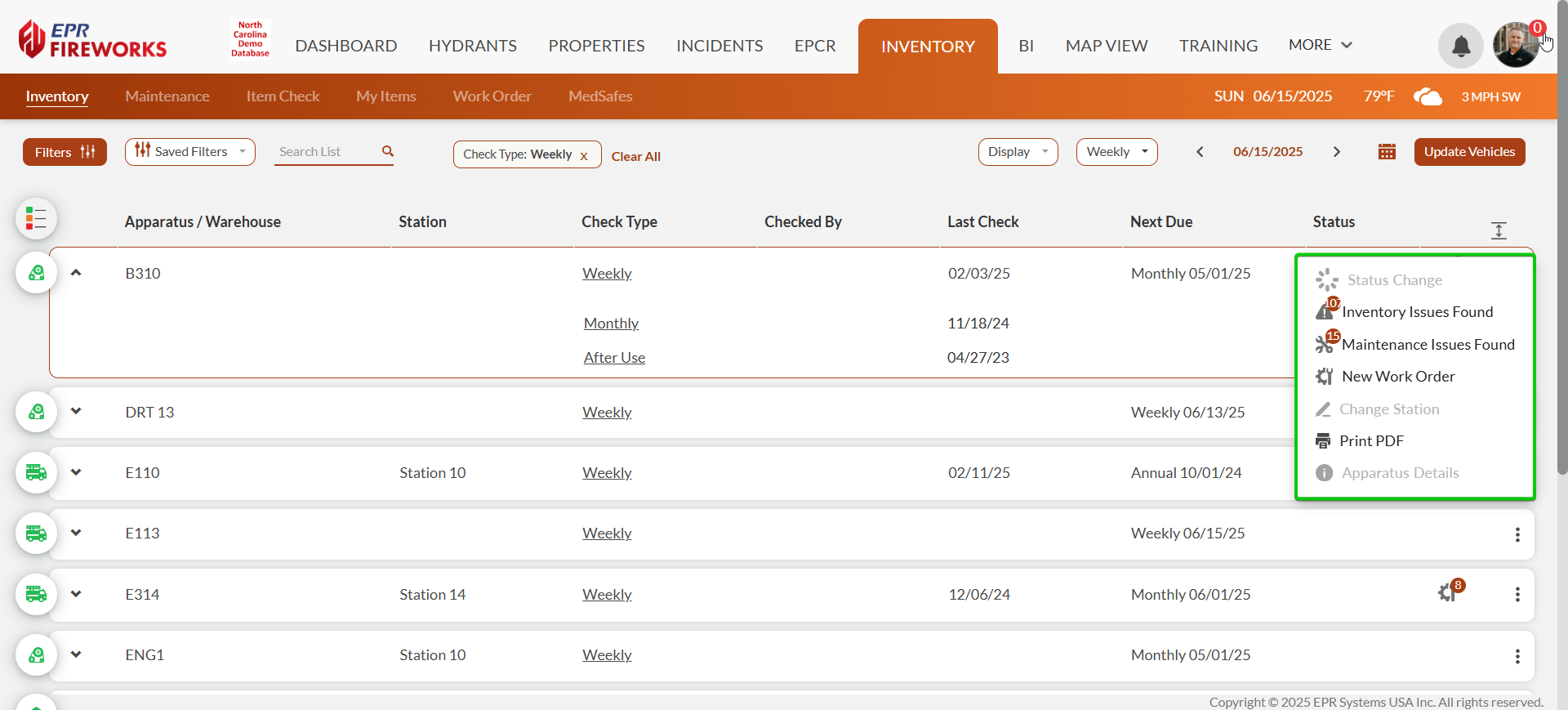Switch to the Maintenance tab

coord(167,96)
